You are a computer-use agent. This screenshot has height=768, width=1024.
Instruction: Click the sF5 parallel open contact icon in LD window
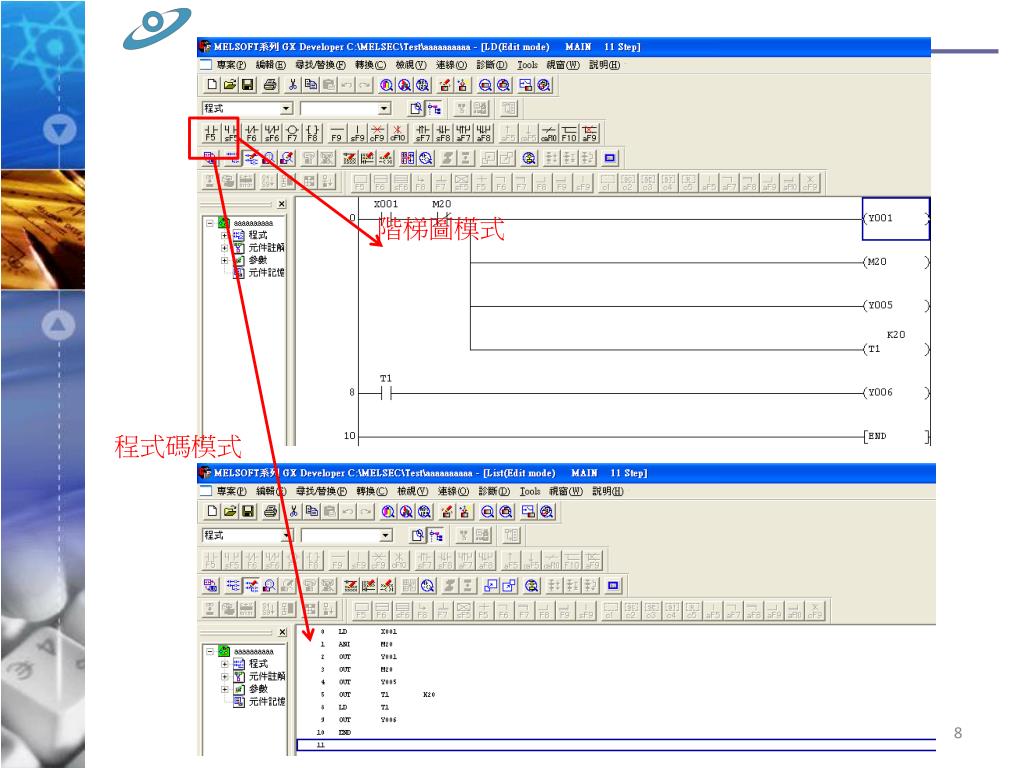231,133
